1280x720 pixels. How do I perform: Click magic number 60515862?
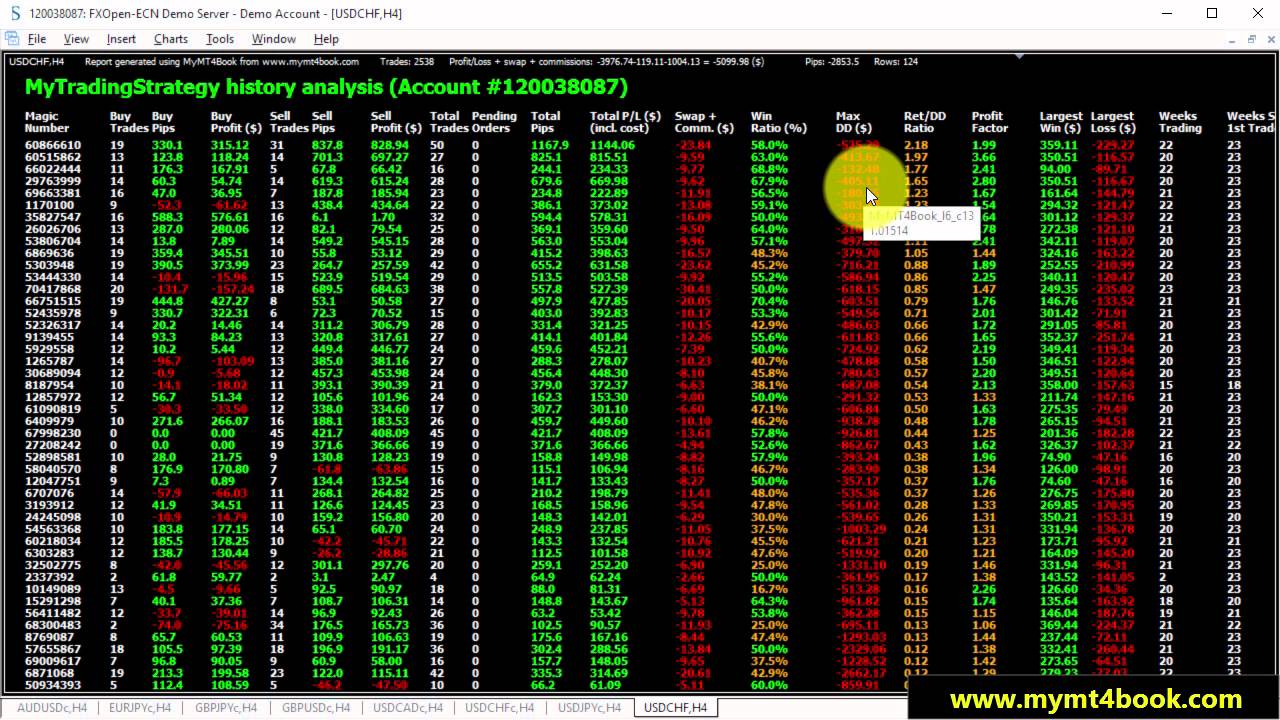(x=53, y=157)
